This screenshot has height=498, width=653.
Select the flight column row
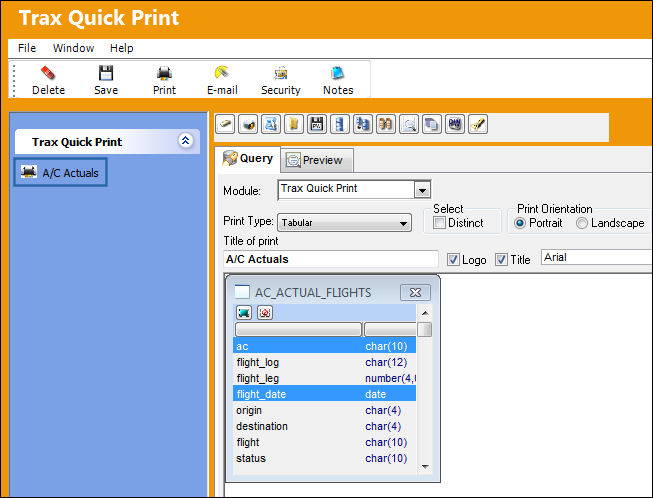tap(324, 442)
